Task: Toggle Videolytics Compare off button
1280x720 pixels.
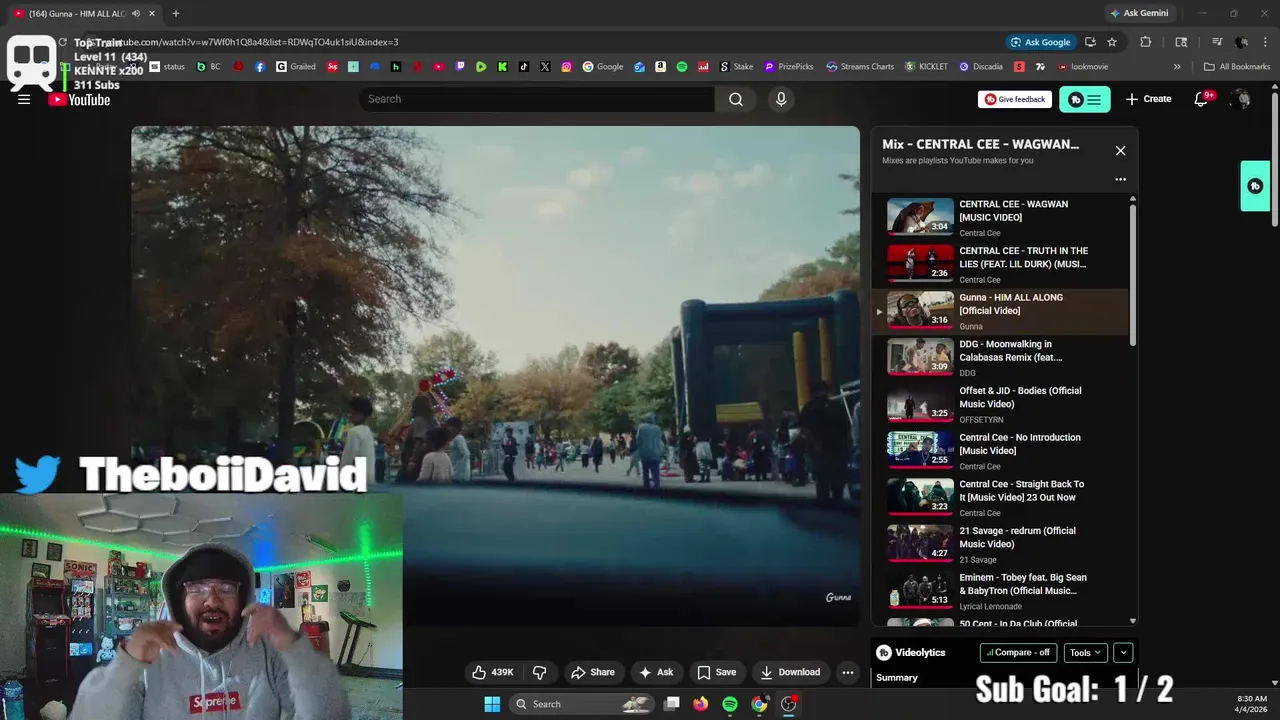Action: click(1019, 653)
